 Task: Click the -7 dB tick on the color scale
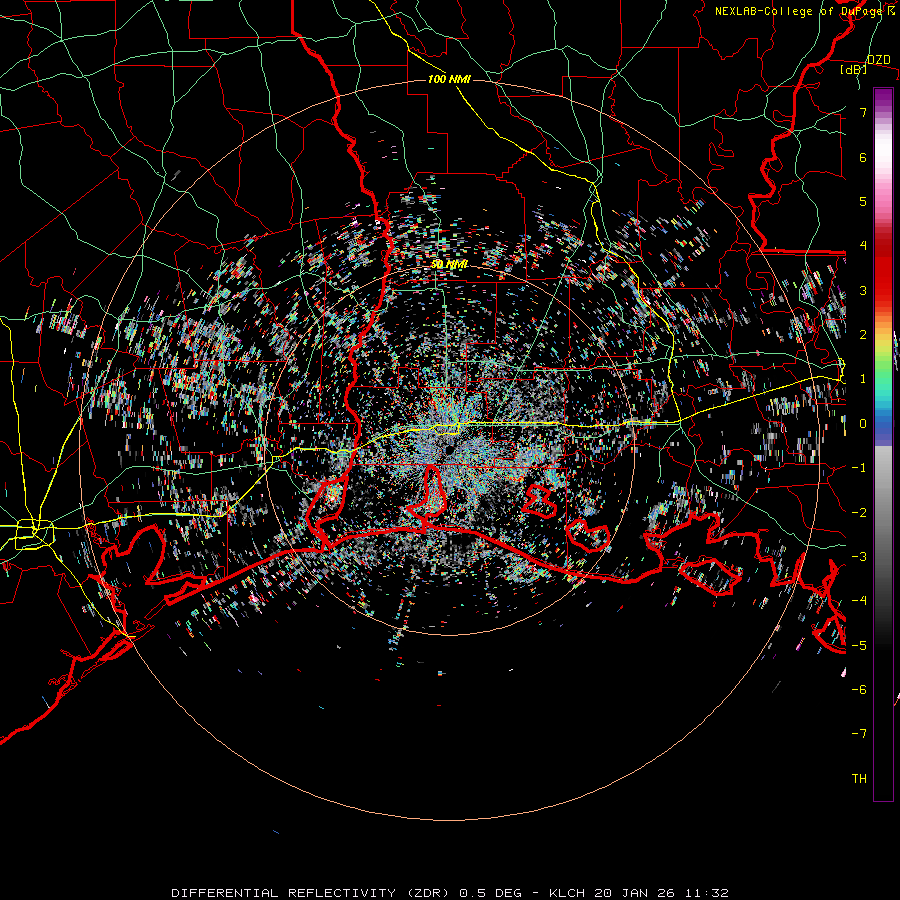(859, 734)
